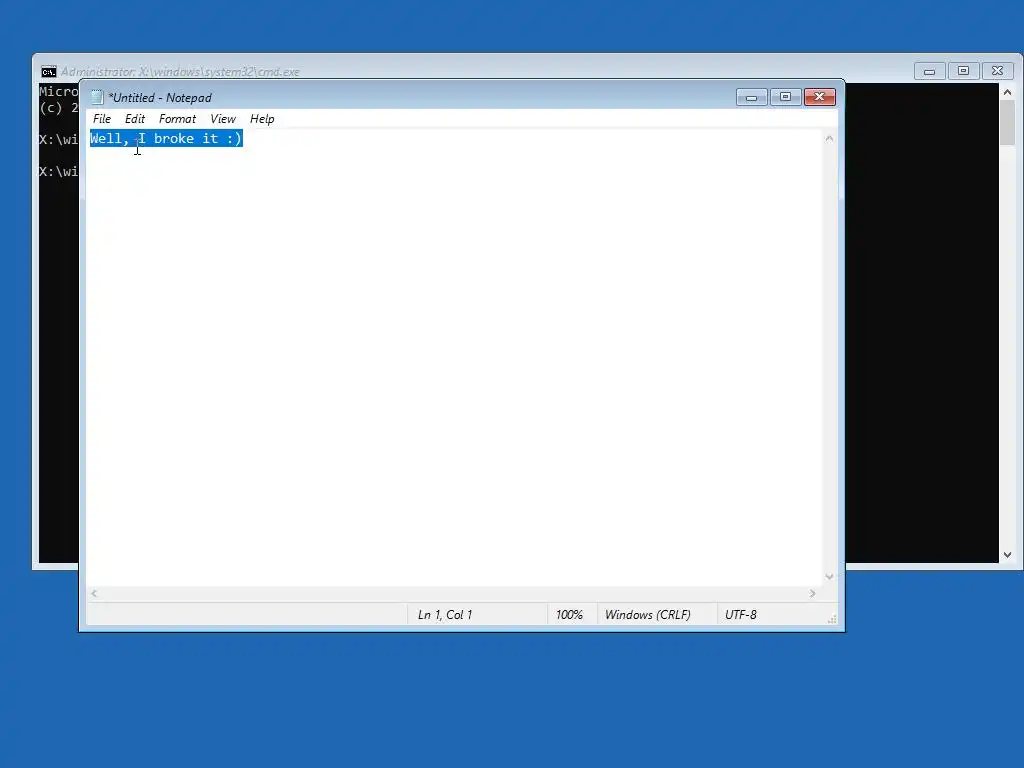Screen dimensions: 1024x768
Task: Click "Windows (CRLF)" in the status bar
Action: pos(647,615)
